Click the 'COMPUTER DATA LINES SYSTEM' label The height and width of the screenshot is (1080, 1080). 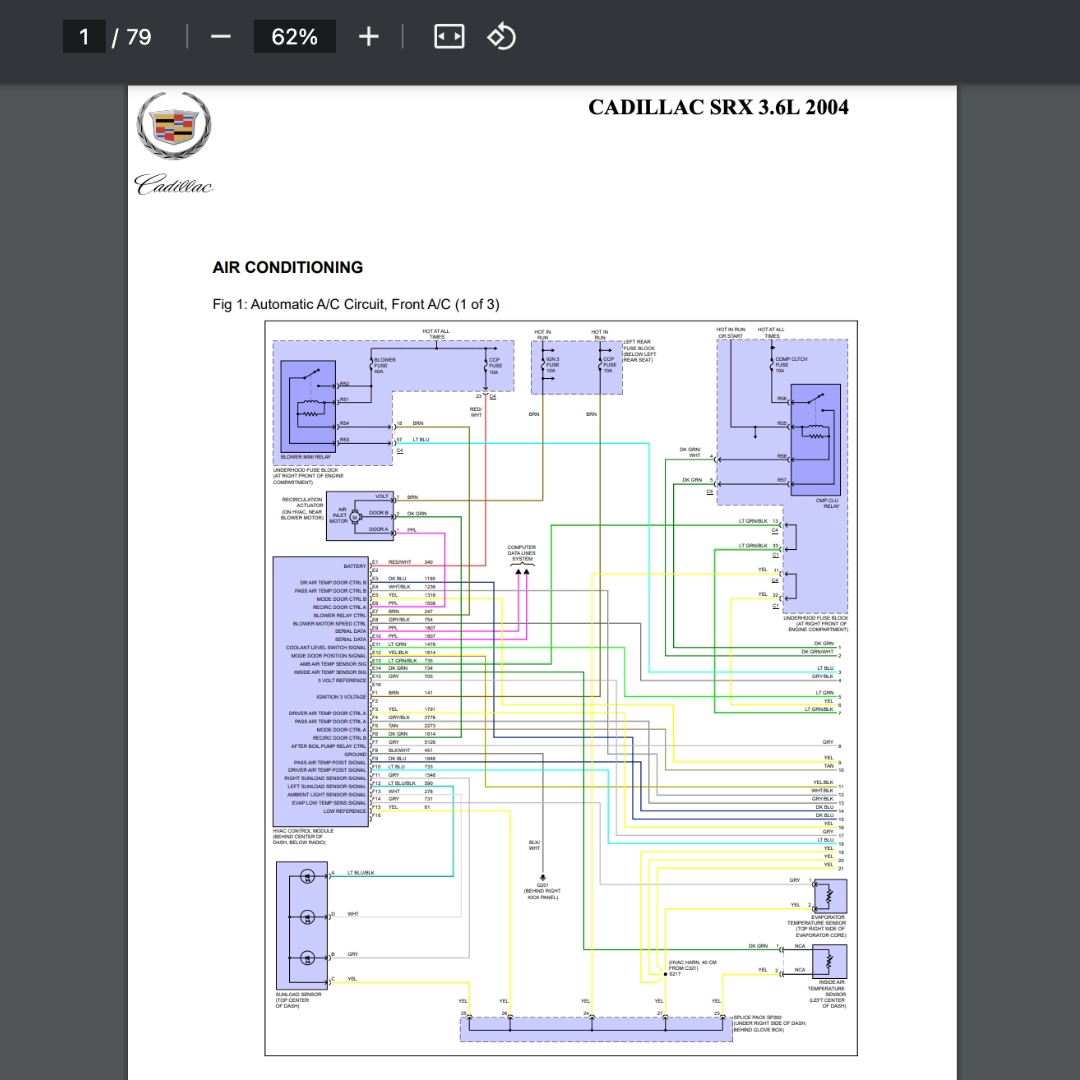521,553
